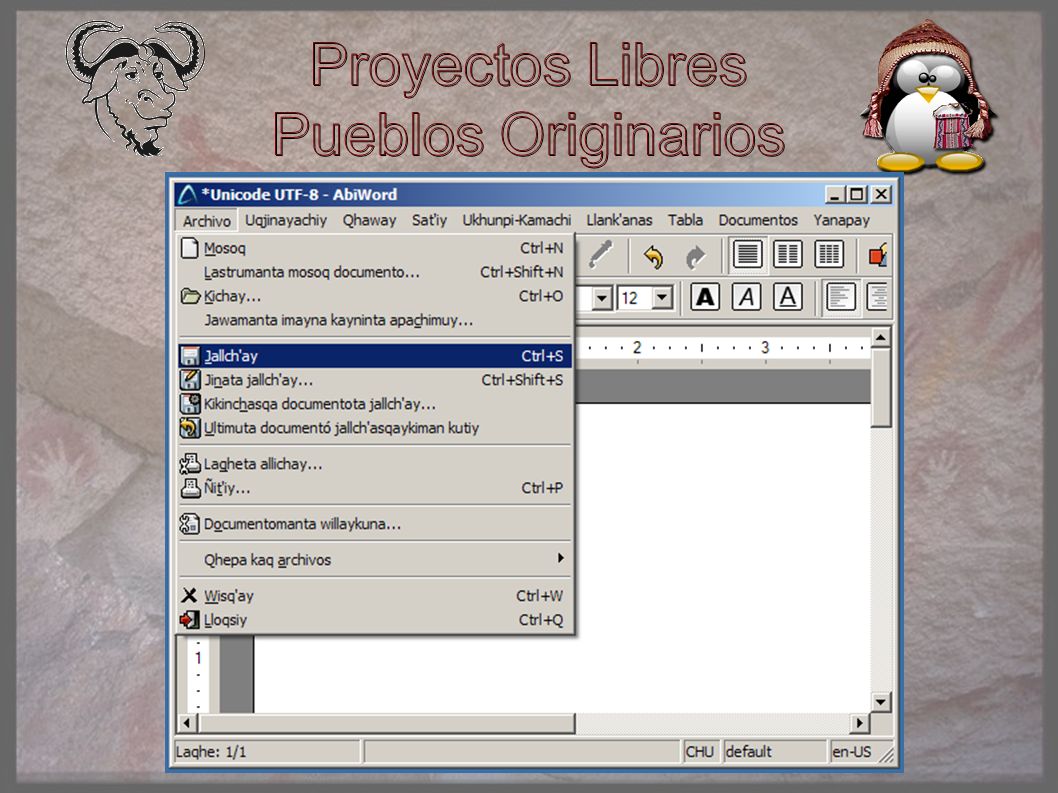Select Qhepa kaq archivos entry
1058x793 pixels.
[x=375, y=559]
